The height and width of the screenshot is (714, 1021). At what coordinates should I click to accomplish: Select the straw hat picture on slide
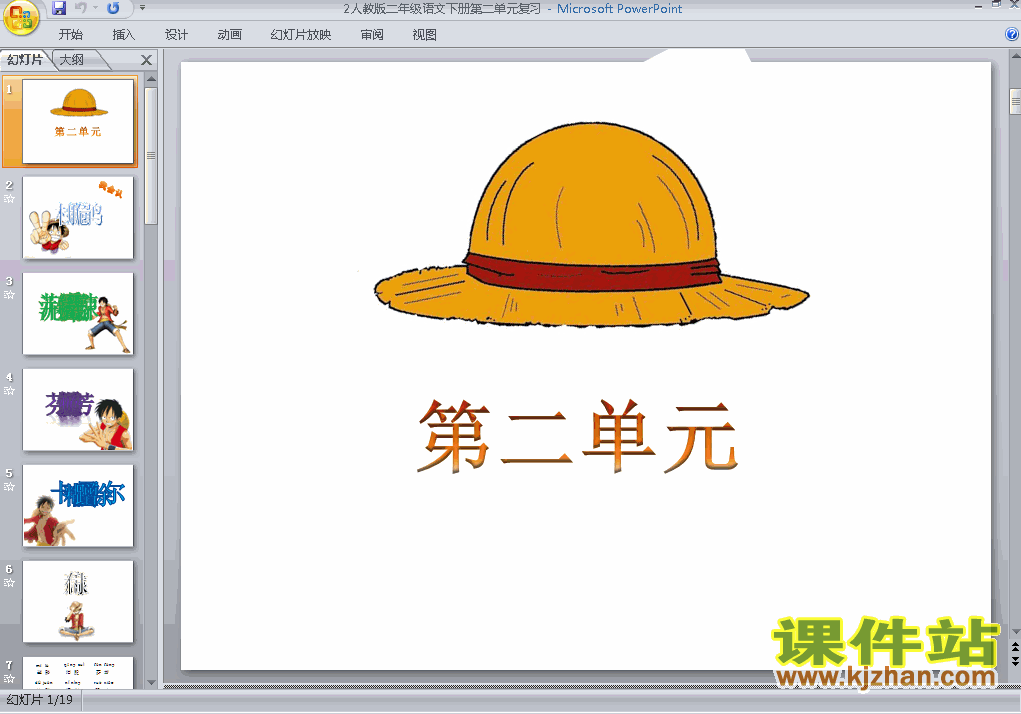pos(591,225)
